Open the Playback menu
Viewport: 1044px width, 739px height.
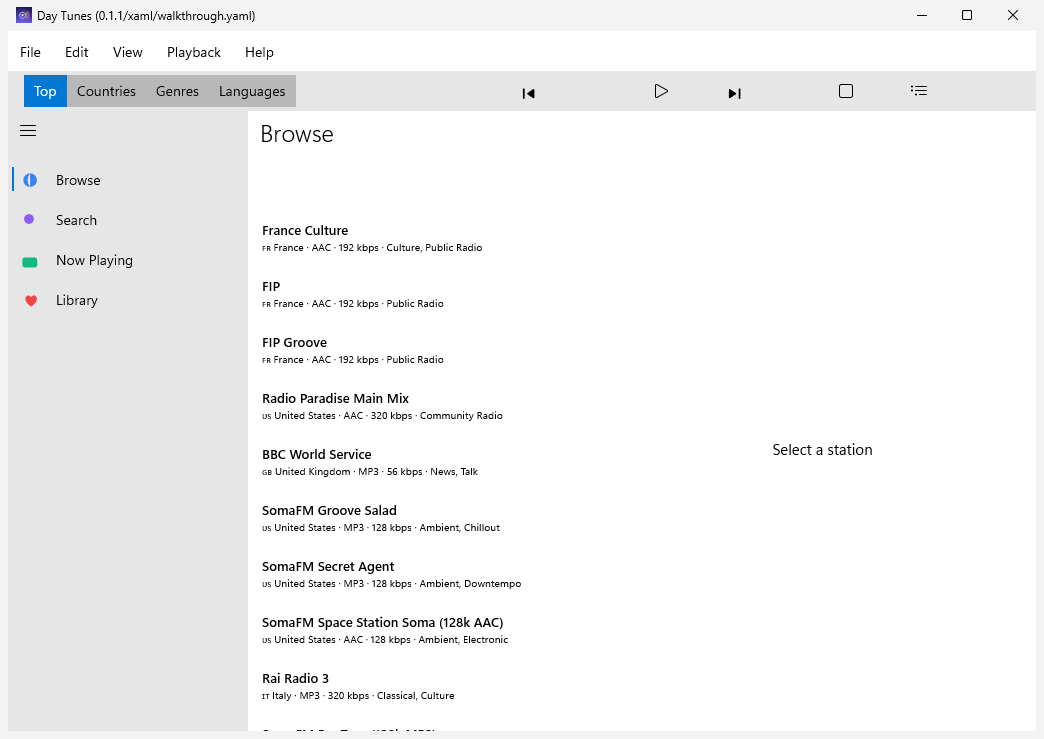194,52
